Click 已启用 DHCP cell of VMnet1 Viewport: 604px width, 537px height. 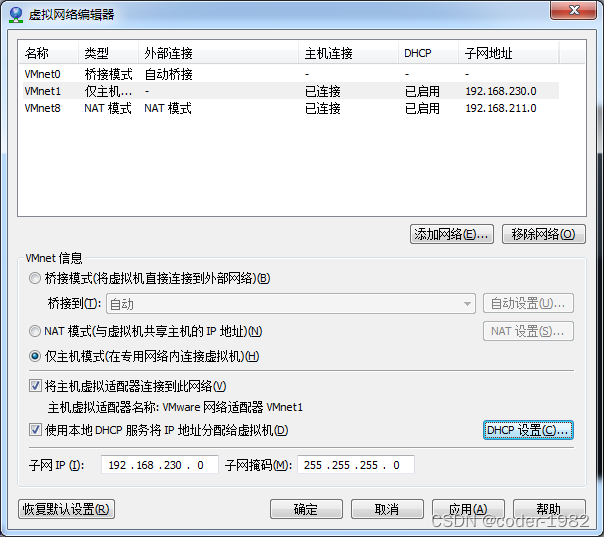422,91
